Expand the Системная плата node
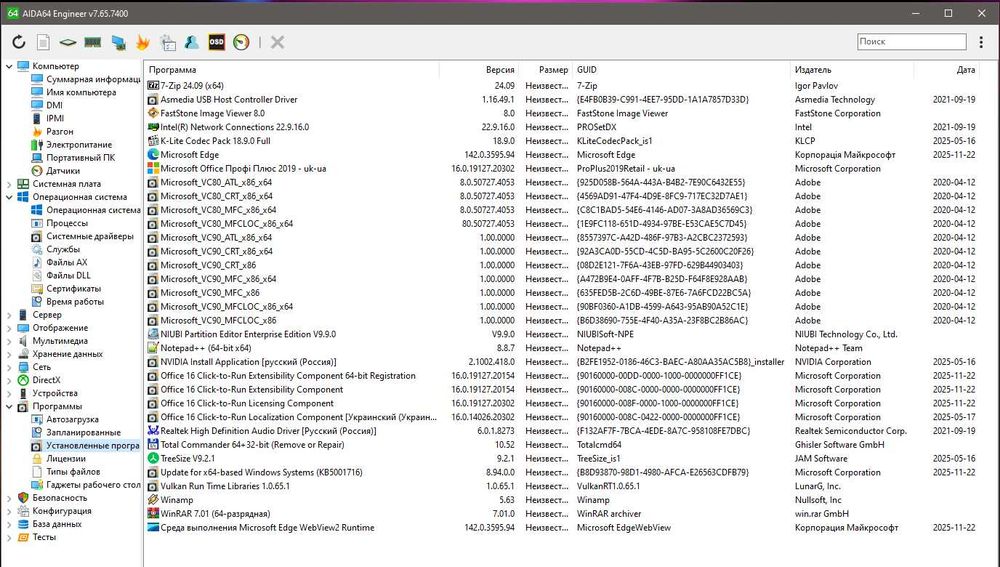The image size is (1000, 567). [9, 184]
